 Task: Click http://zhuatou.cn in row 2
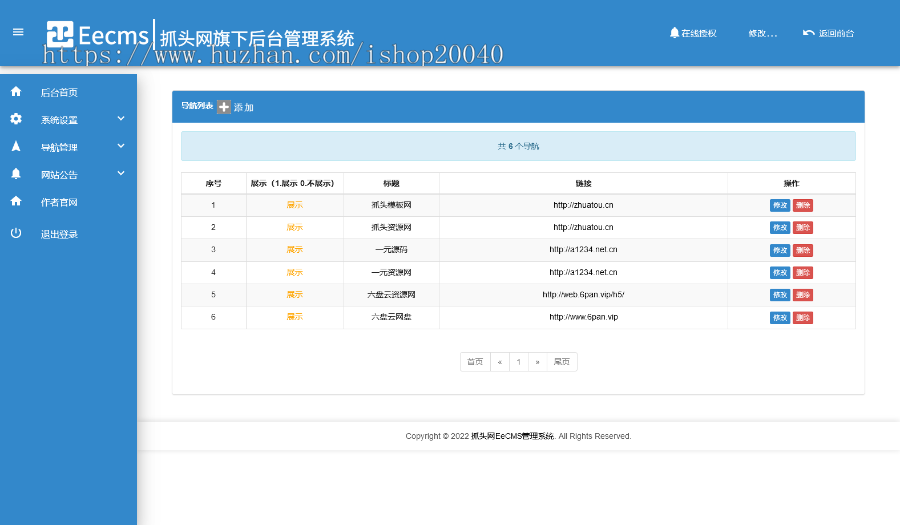(583, 227)
